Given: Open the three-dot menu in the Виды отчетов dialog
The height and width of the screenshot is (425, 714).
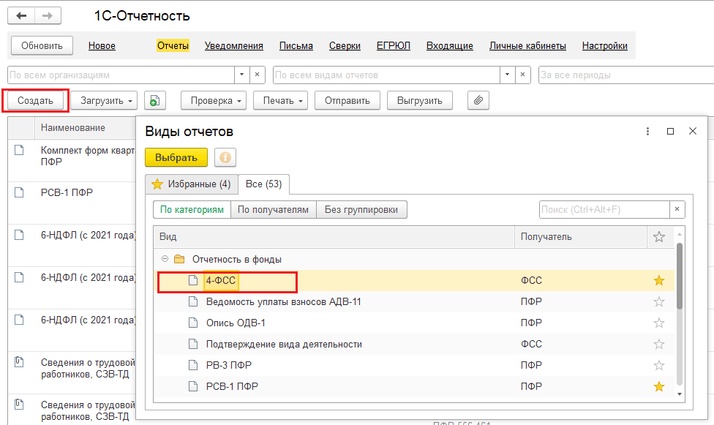Looking at the screenshot, I should coord(645,131).
